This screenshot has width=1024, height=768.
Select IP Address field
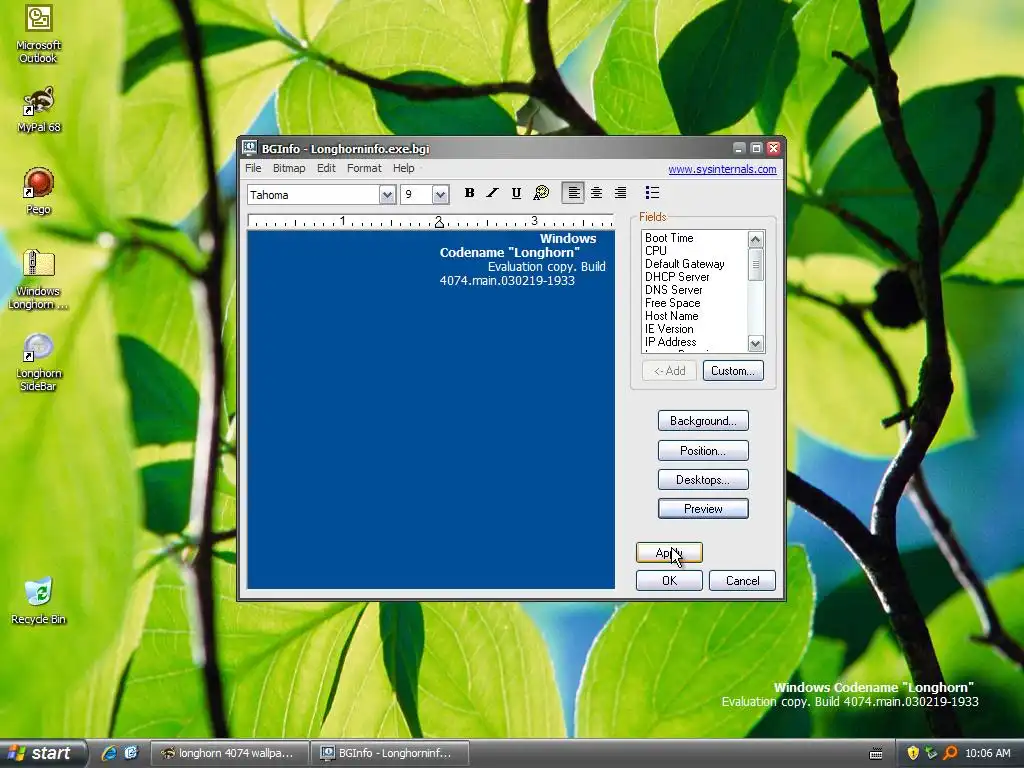coord(670,342)
